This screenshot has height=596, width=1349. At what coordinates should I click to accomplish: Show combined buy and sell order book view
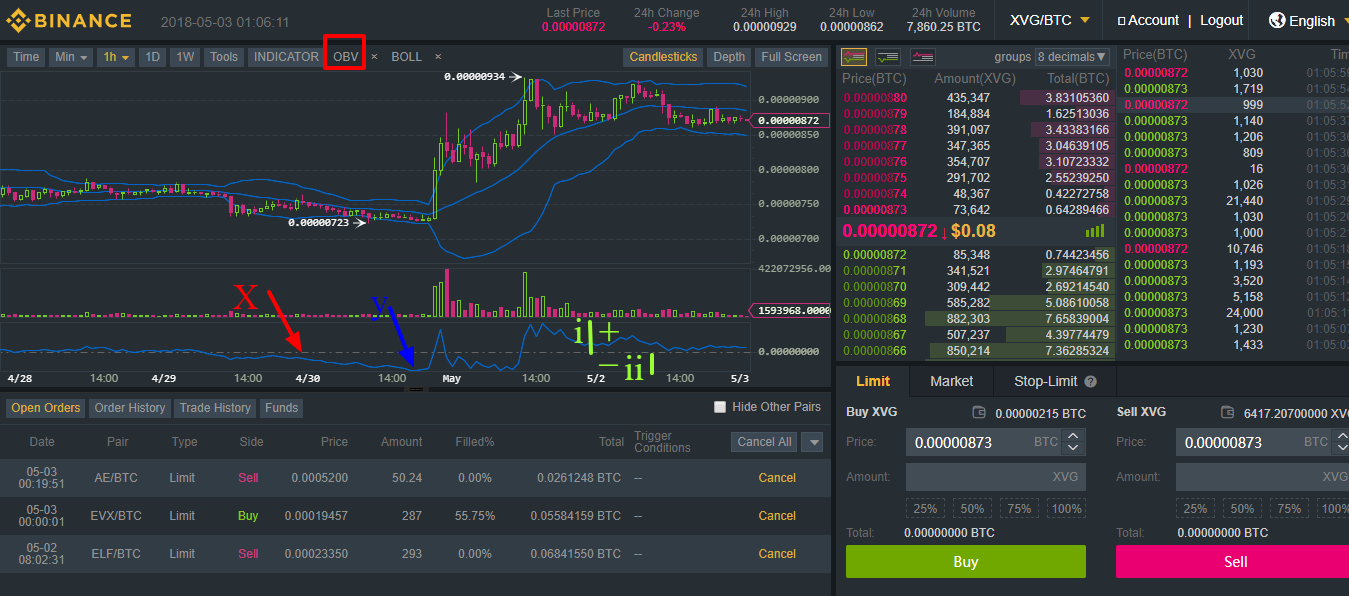[854, 57]
